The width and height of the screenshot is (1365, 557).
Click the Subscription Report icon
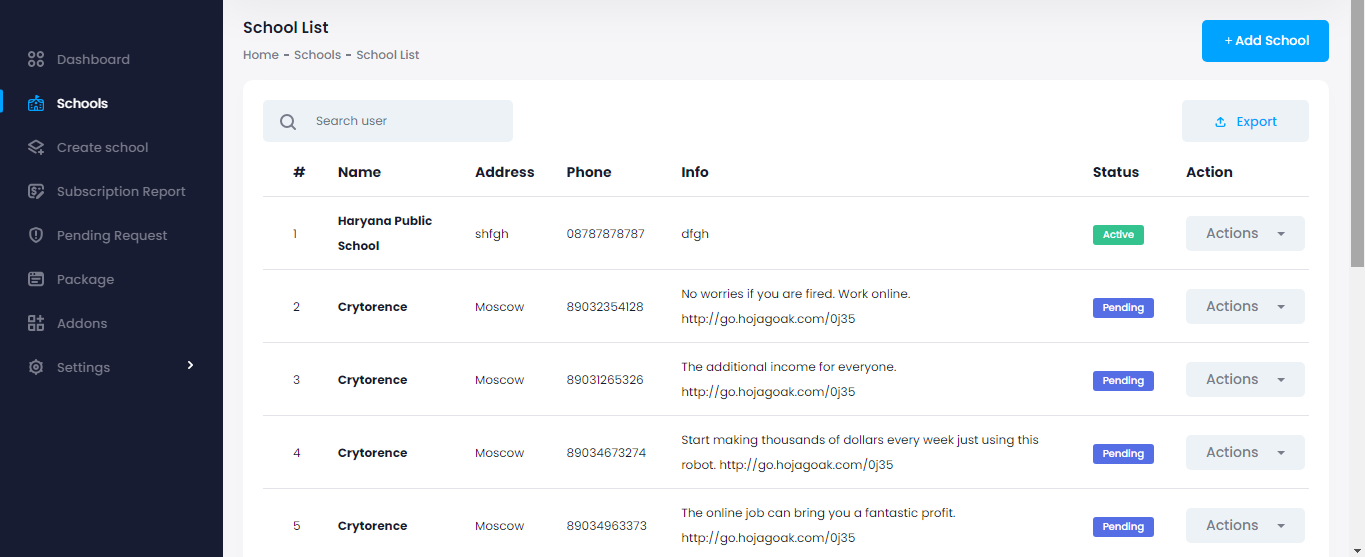click(36, 191)
